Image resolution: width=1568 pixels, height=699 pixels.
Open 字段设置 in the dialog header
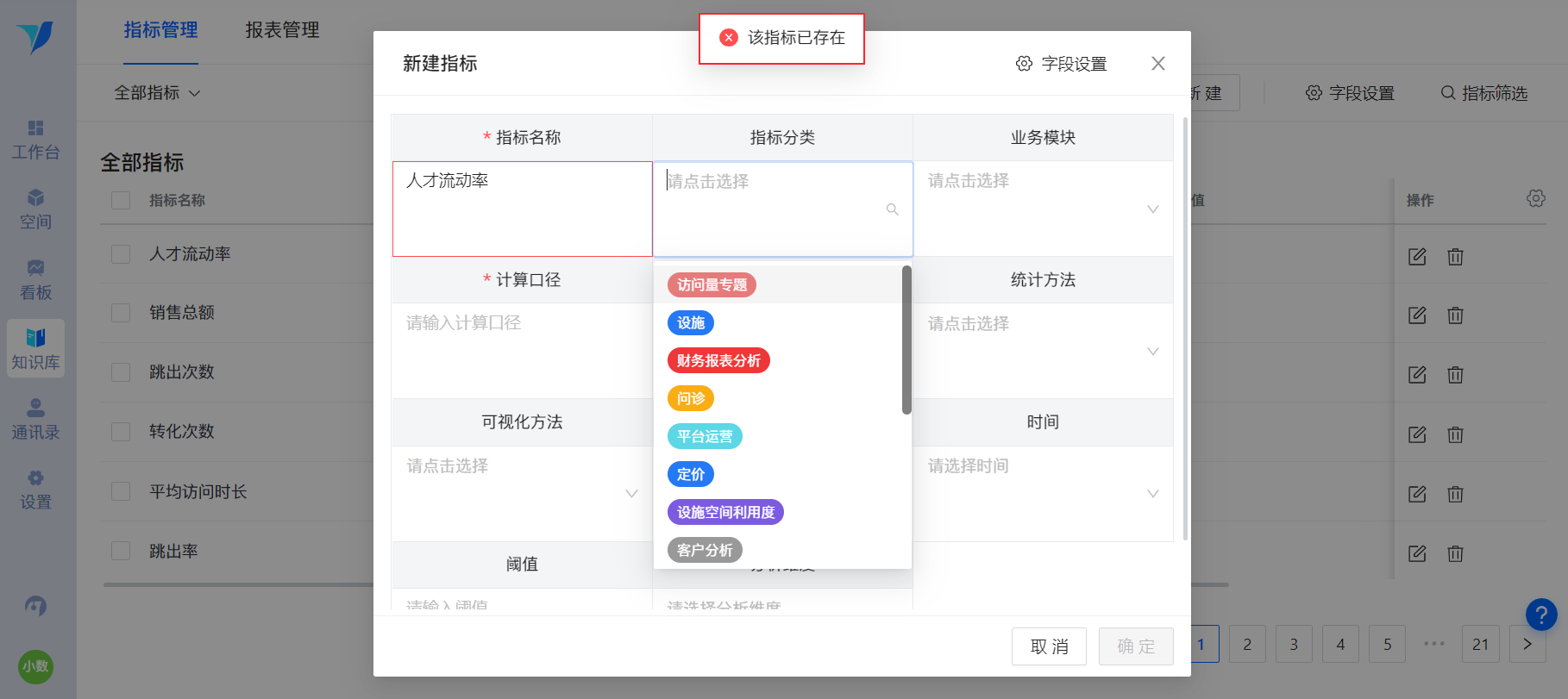(x=1062, y=64)
